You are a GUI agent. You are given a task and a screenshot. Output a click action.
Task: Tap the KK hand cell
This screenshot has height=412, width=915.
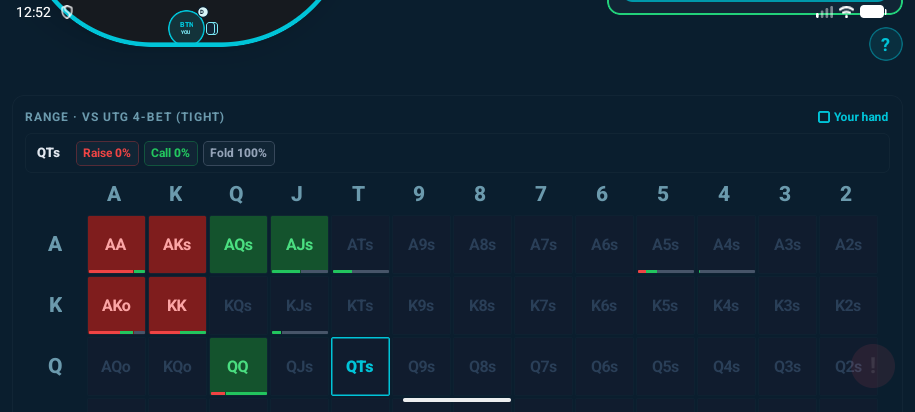coord(177,305)
